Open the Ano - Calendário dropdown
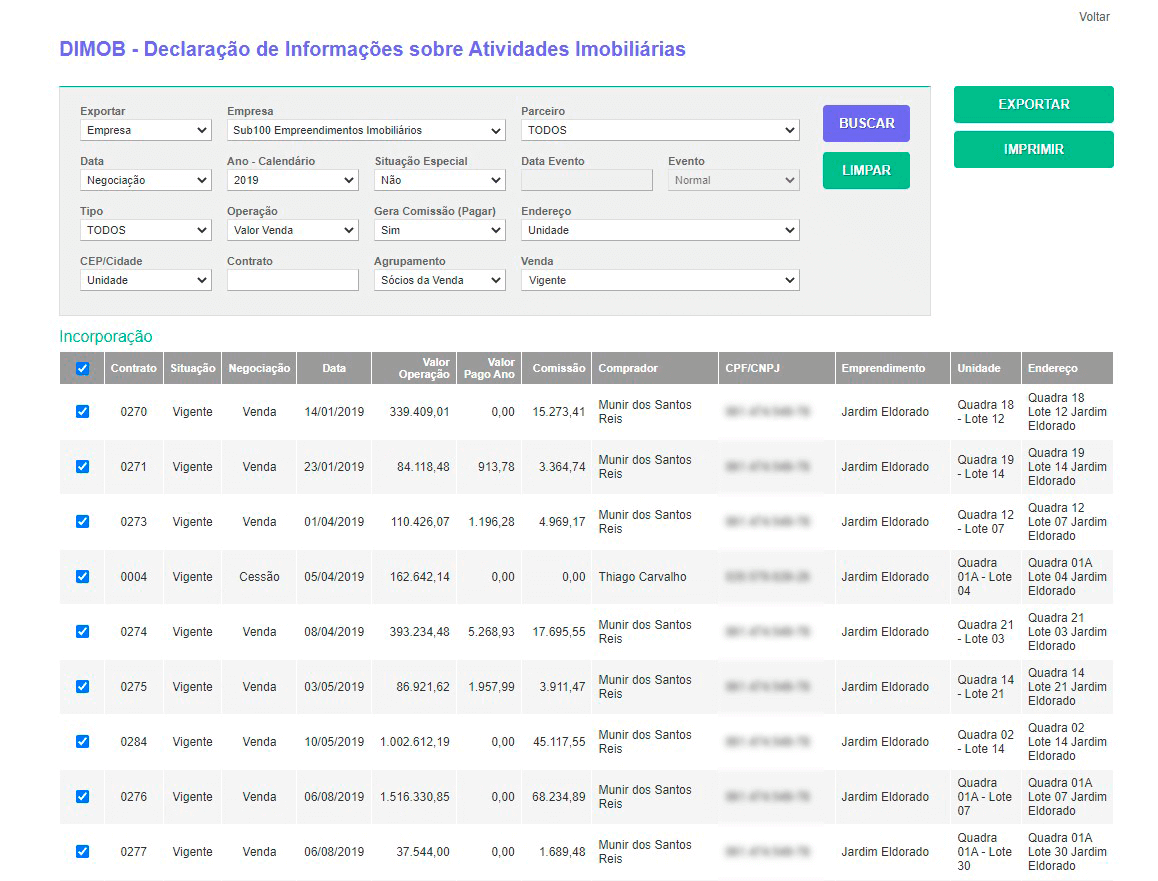Screen dimensions: 1158x881 pos(292,180)
